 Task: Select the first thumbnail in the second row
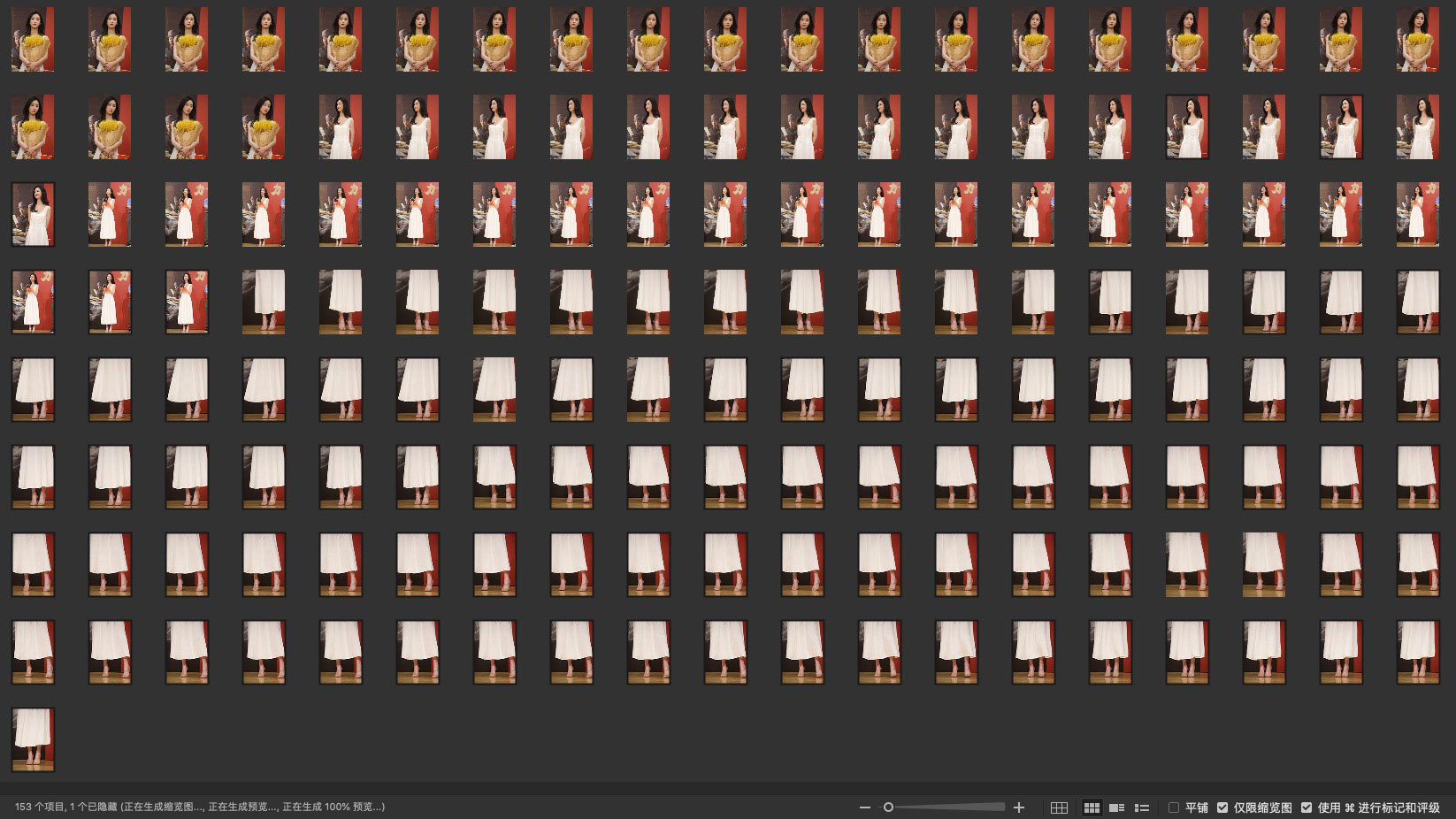[x=33, y=127]
